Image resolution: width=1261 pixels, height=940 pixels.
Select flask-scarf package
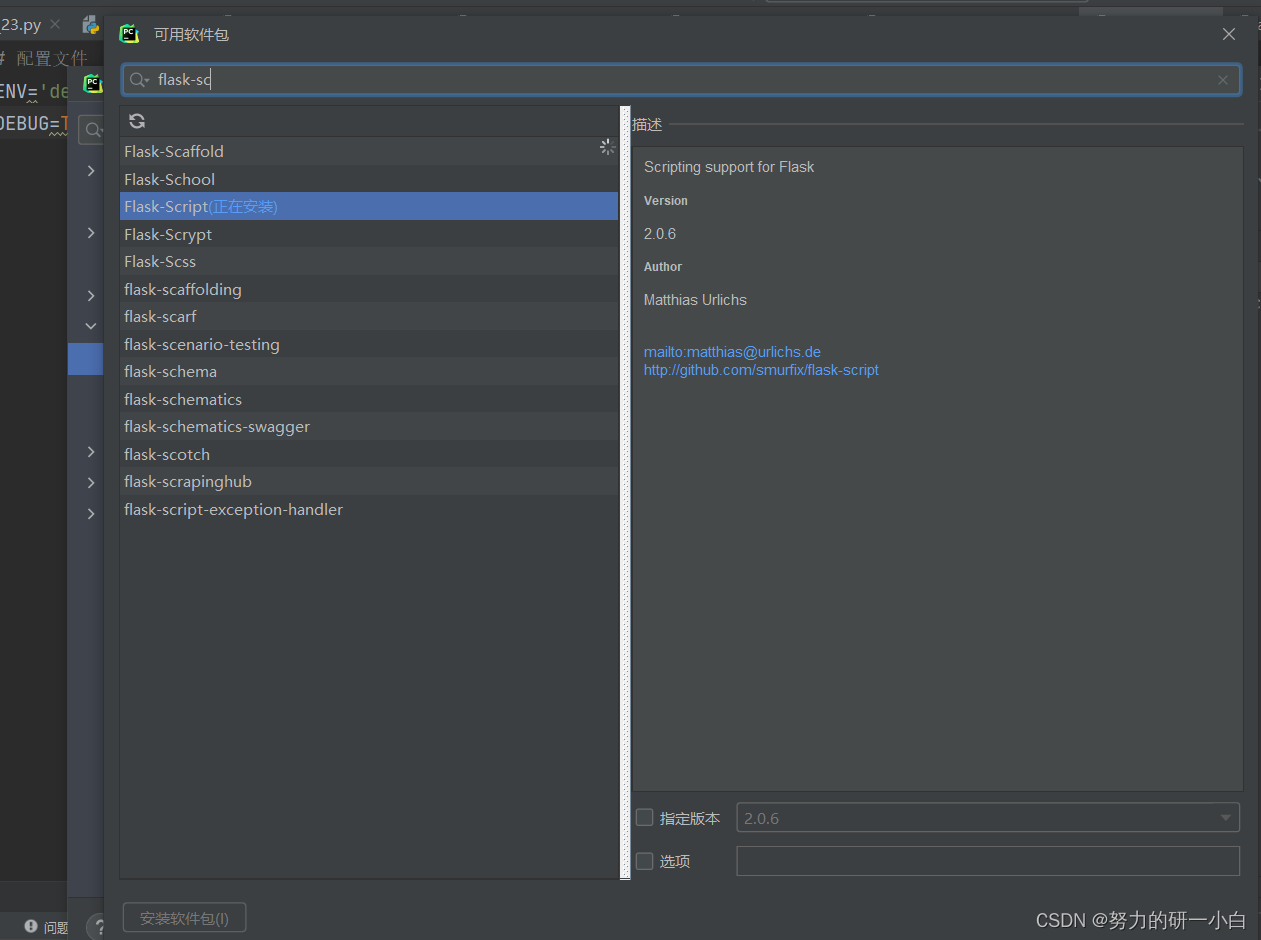pos(369,316)
